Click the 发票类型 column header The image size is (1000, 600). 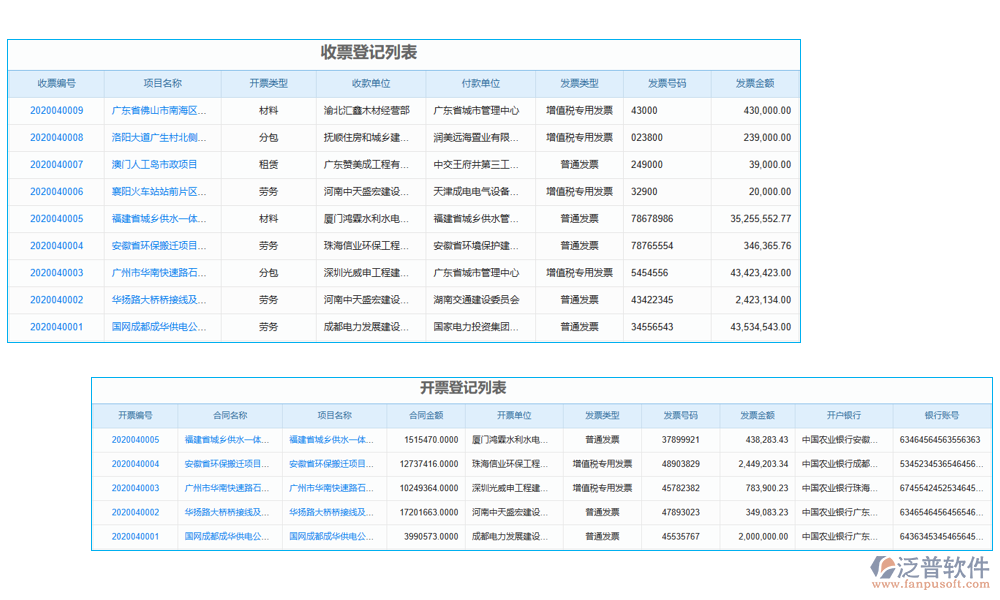[x=579, y=84]
